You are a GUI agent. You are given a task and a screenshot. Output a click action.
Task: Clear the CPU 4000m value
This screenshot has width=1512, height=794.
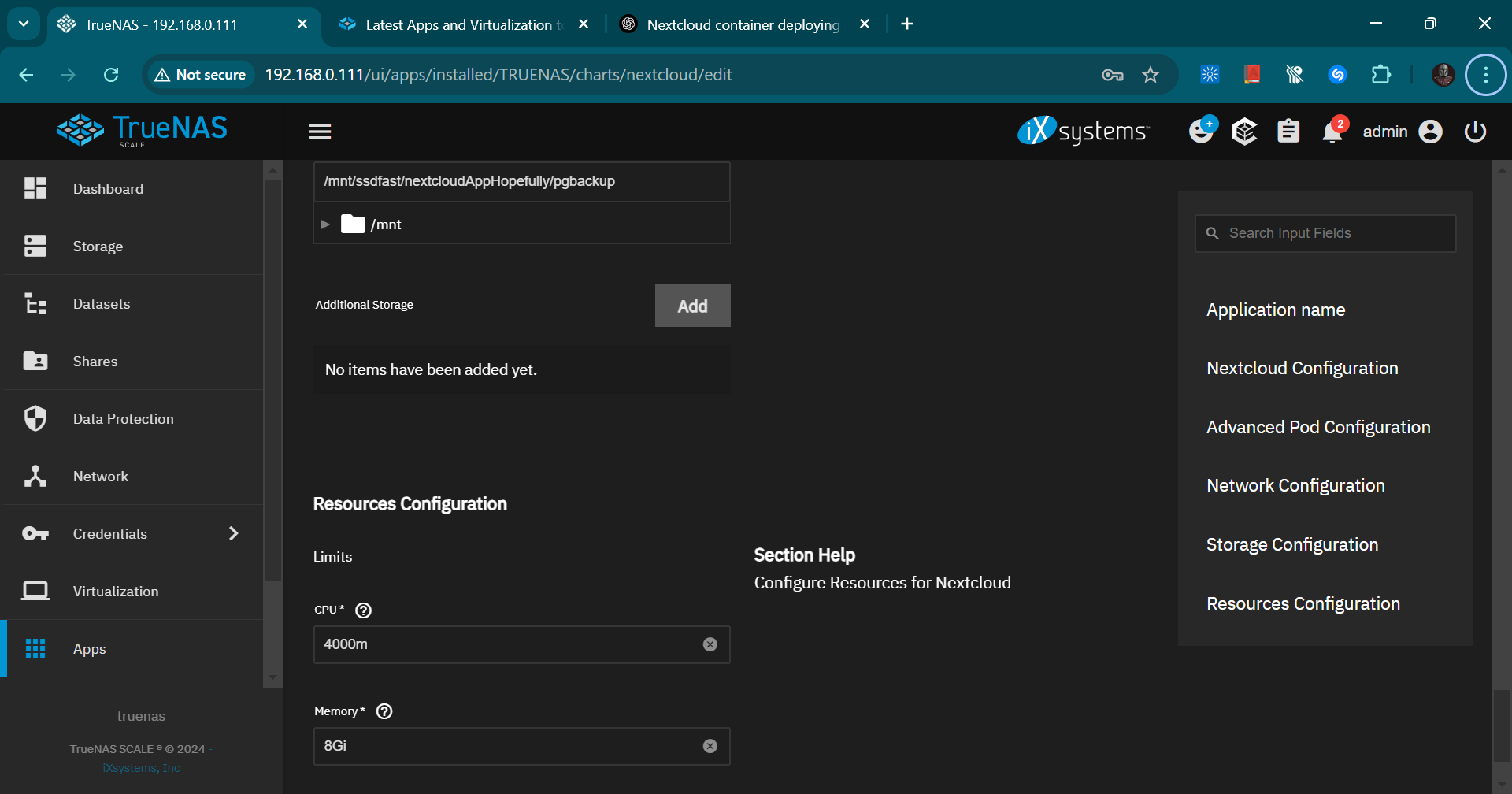[x=710, y=644]
